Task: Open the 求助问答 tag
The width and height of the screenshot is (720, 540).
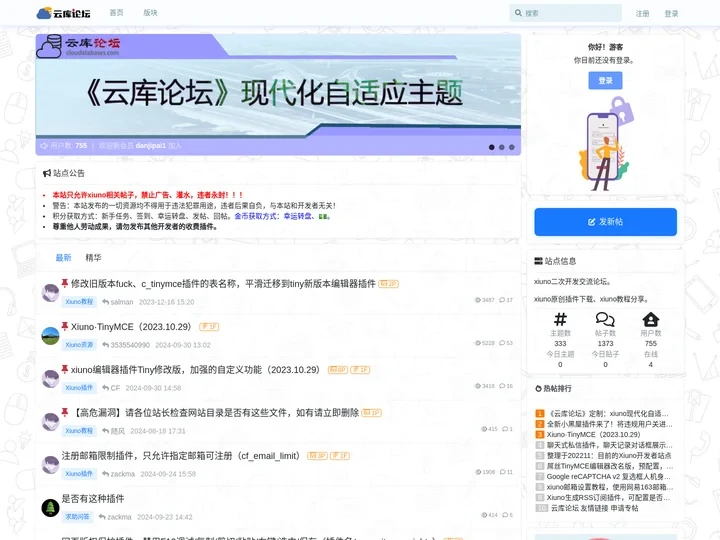Action: tap(77, 517)
